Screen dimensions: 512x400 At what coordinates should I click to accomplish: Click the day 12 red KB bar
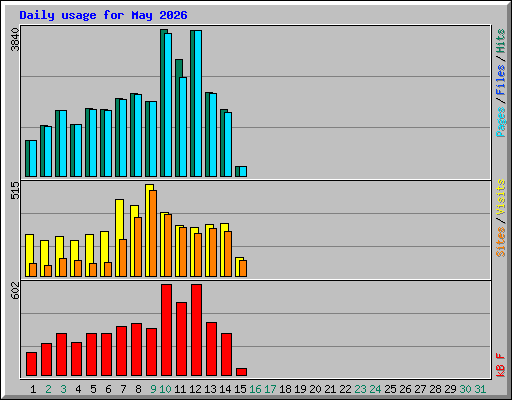pos(196,330)
